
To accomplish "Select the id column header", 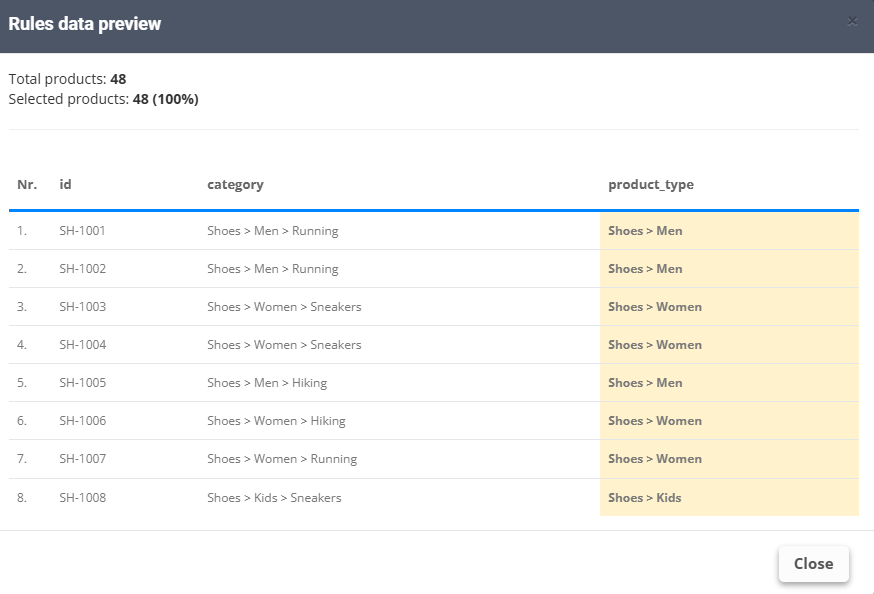I will tap(65, 184).
